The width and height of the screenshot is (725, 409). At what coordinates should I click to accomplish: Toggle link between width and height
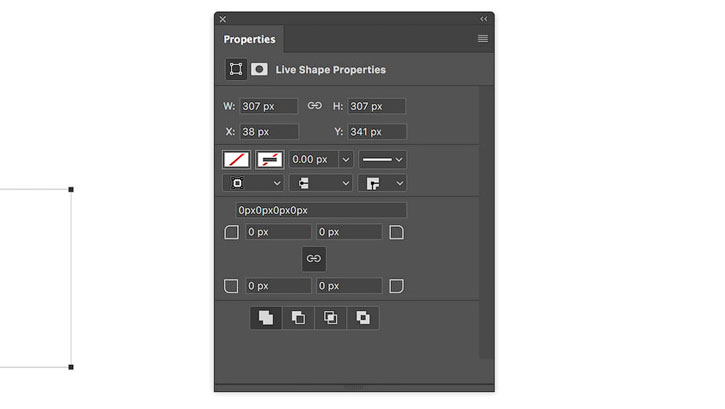[x=314, y=106]
